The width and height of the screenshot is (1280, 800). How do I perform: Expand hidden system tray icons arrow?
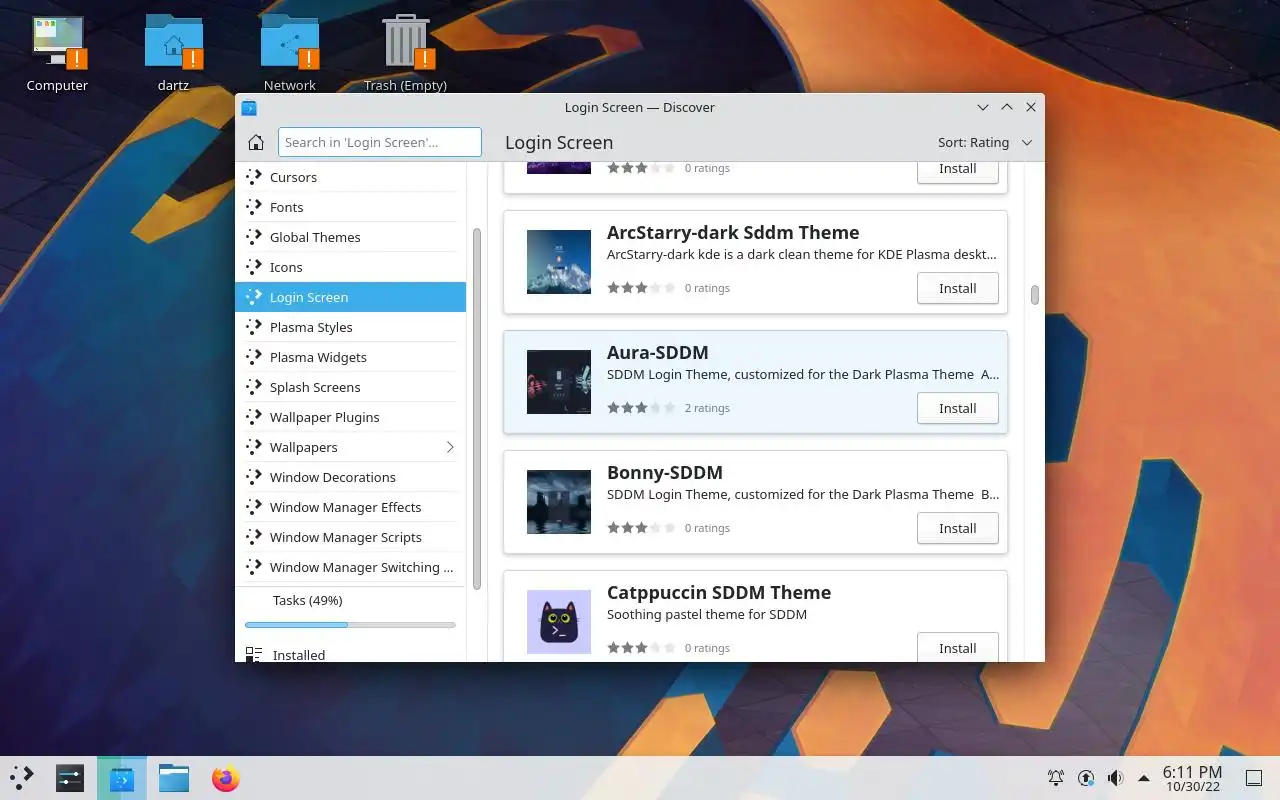[1144, 778]
